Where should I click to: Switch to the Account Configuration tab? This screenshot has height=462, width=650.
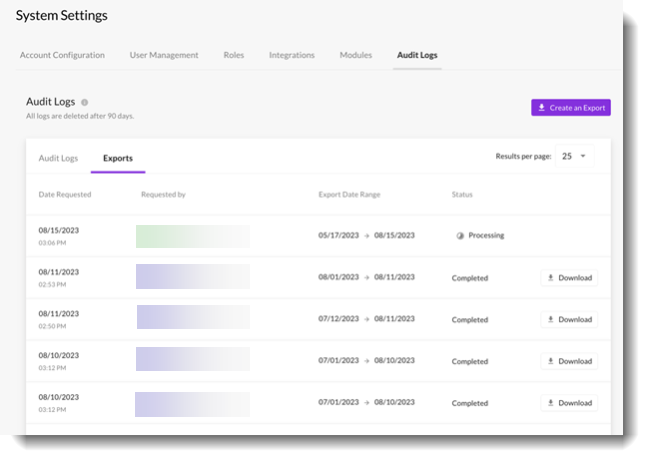pos(62,55)
